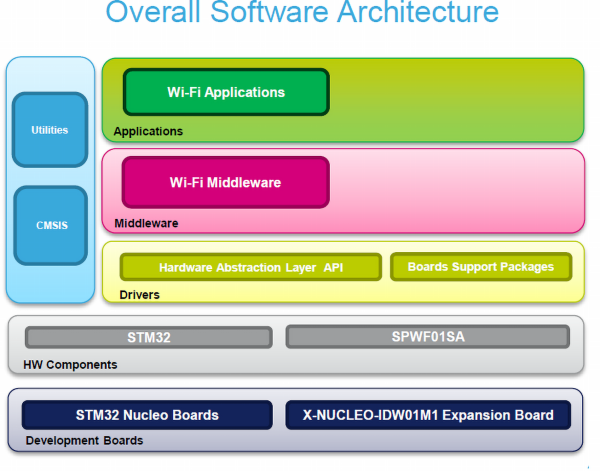The image size is (600, 471).
Task: Click the Middleware layer label
Action: click(x=146, y=223)
